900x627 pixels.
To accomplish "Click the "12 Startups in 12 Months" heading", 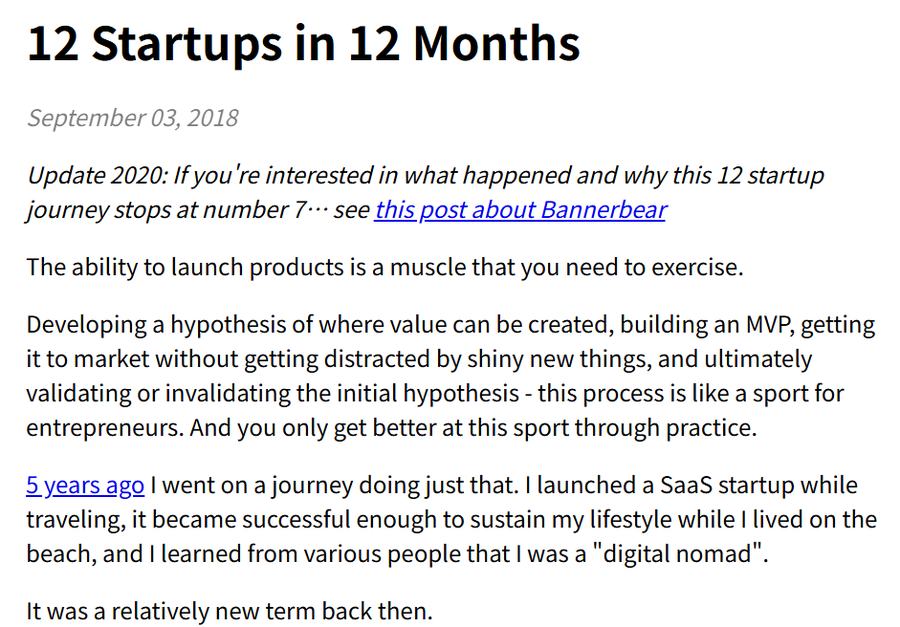I will [303, 44].
